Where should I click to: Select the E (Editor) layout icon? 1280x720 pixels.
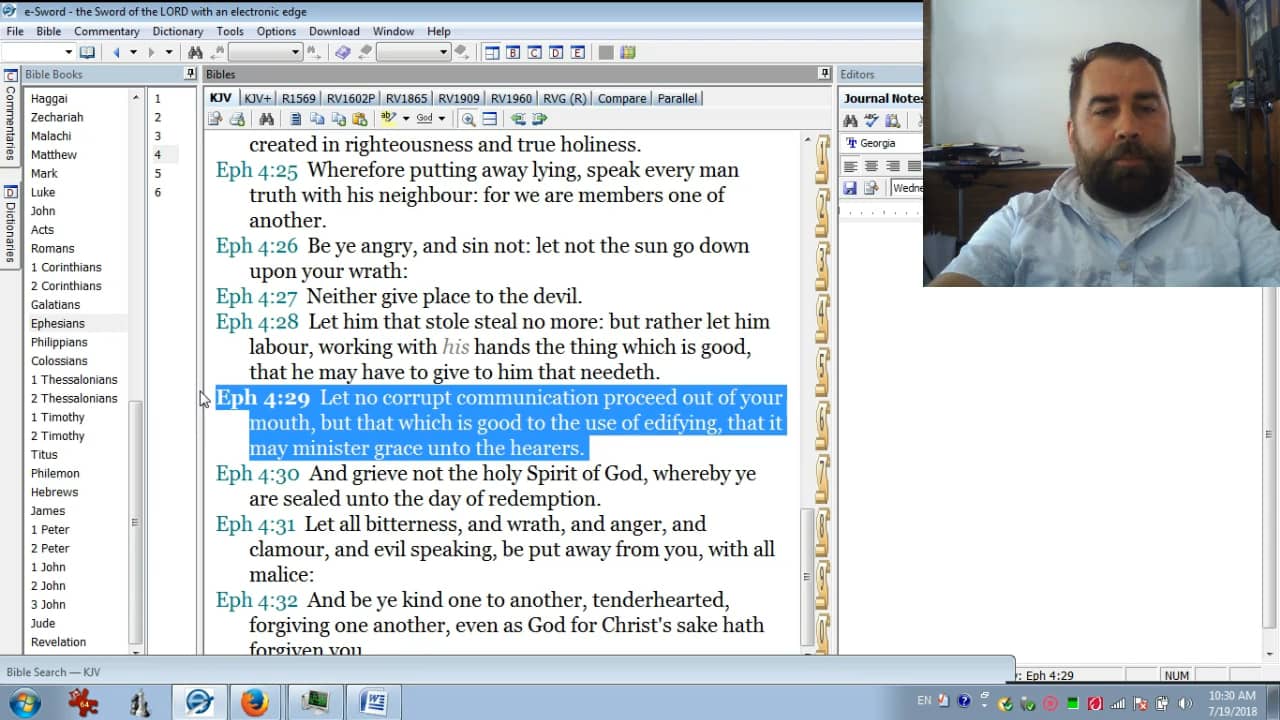pyautogui.click(x=577, y=52)
